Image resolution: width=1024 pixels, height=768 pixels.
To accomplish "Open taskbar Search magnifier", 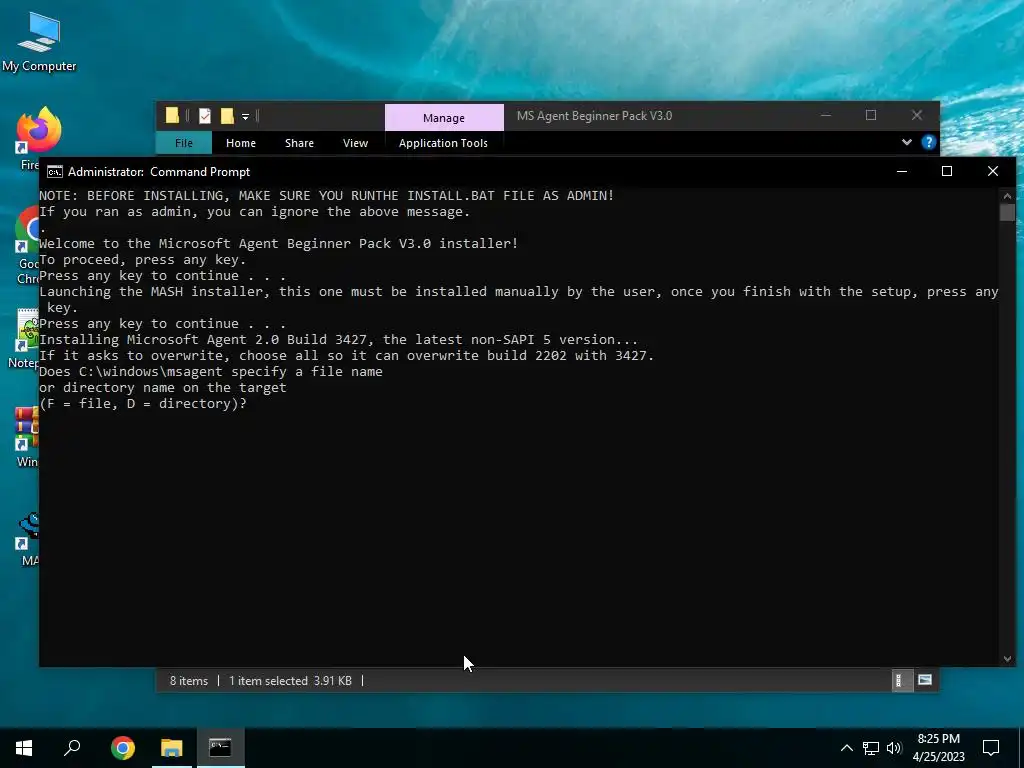I will click(72, 748).
